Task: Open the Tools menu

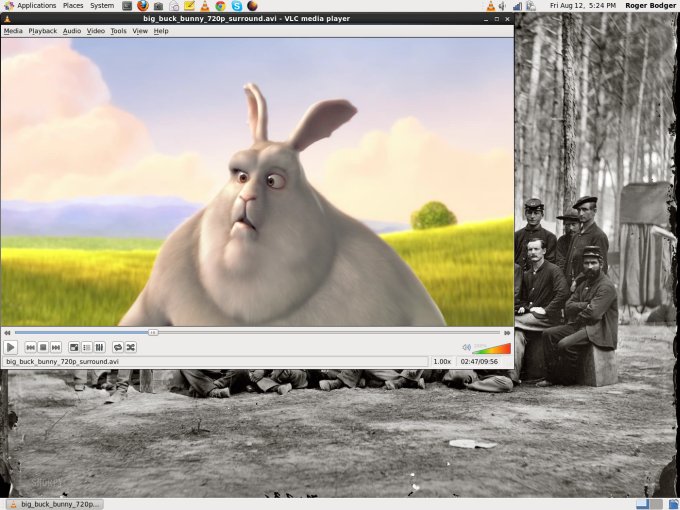Action: [x=118, y=31]
